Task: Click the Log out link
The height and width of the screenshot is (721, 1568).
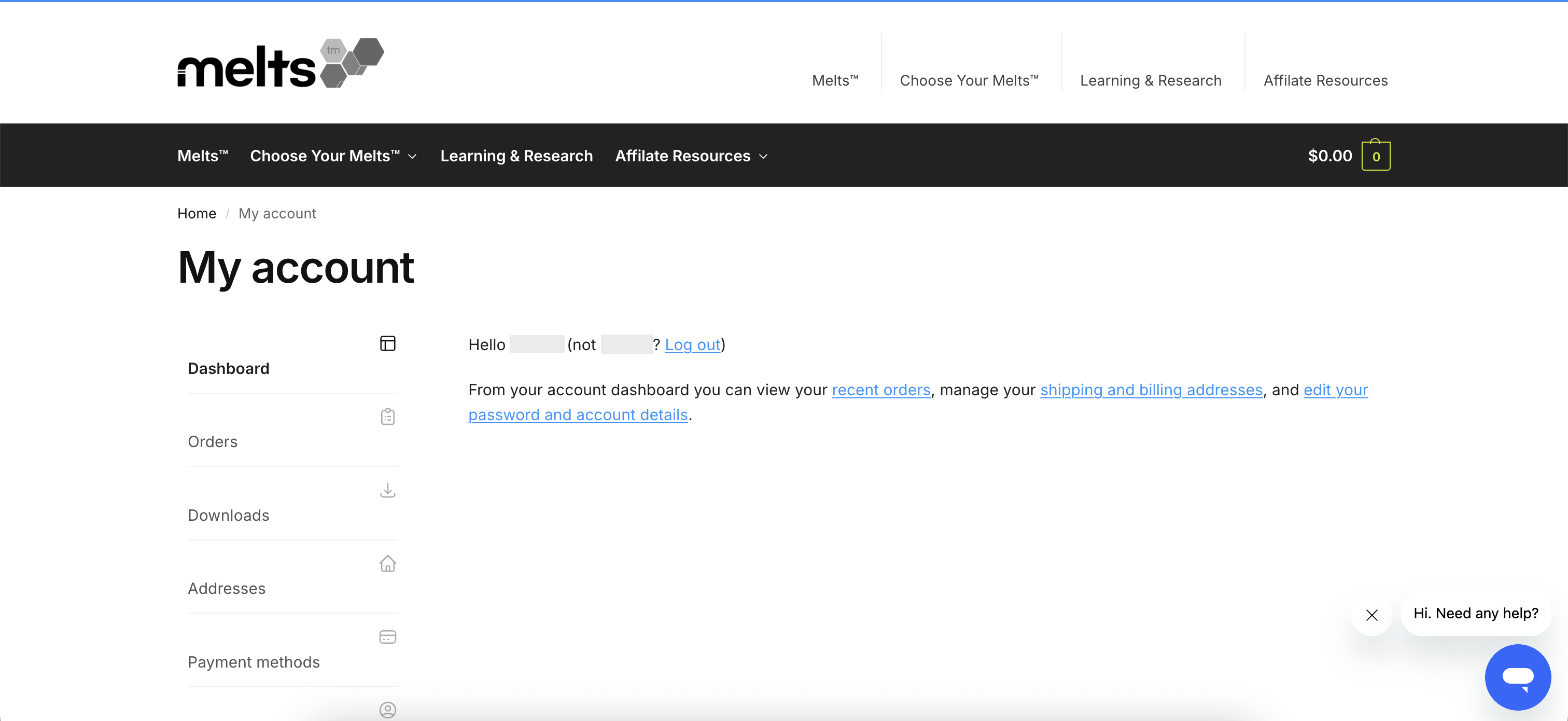Action: (693, 344)
